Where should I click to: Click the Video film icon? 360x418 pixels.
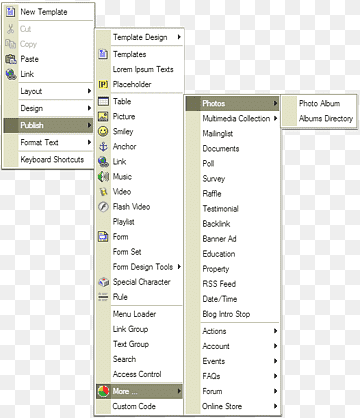coord(103,192)
